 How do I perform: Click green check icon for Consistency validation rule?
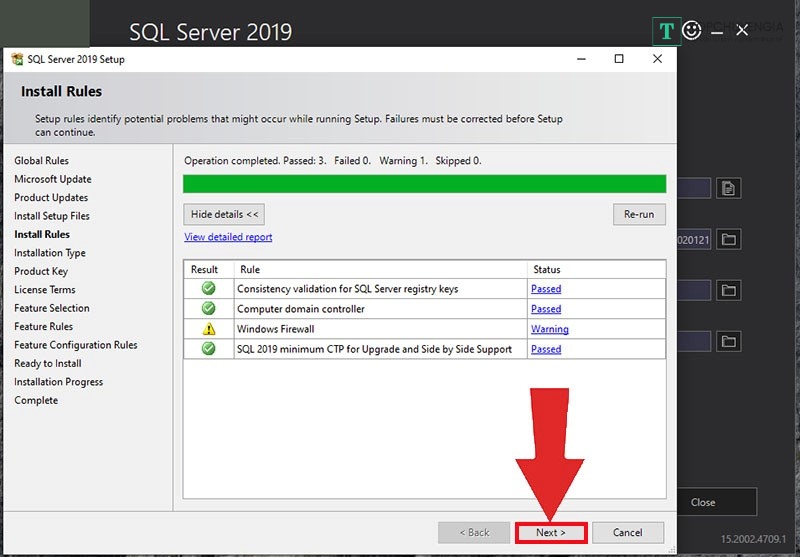208,289
